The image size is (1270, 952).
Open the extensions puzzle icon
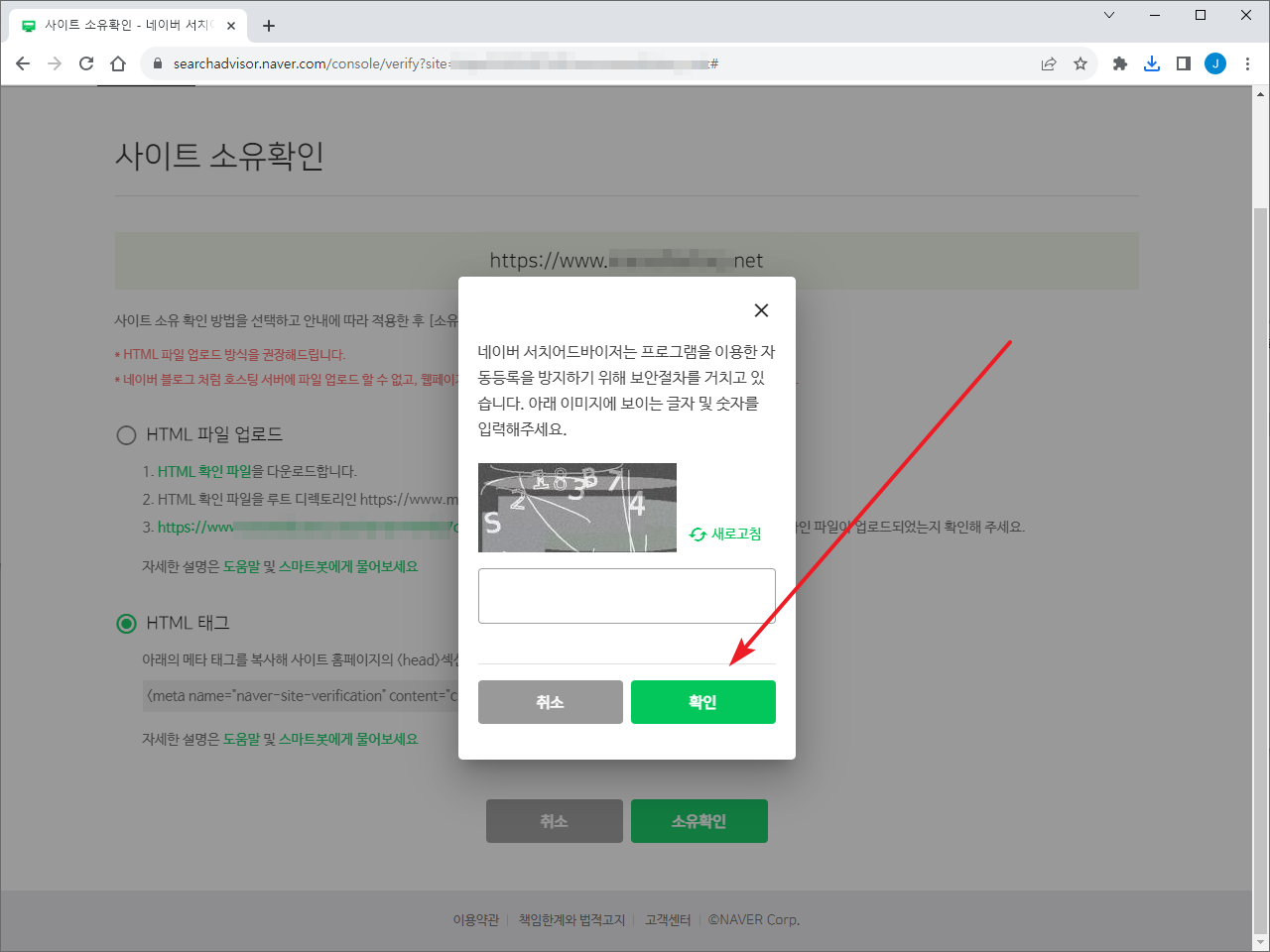coord(1120,63)
